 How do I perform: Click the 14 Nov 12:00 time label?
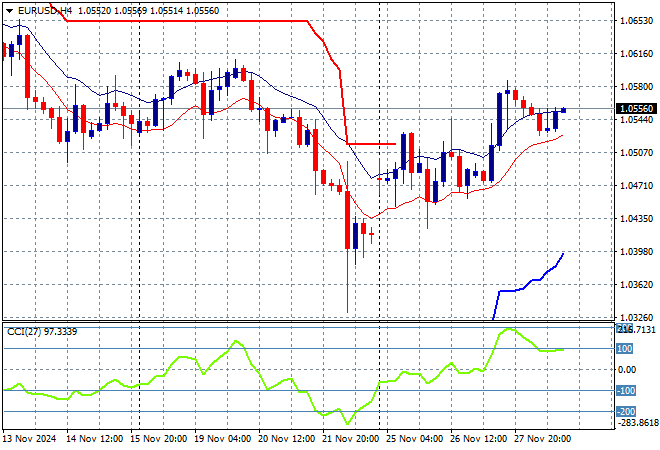click(95, 439)
